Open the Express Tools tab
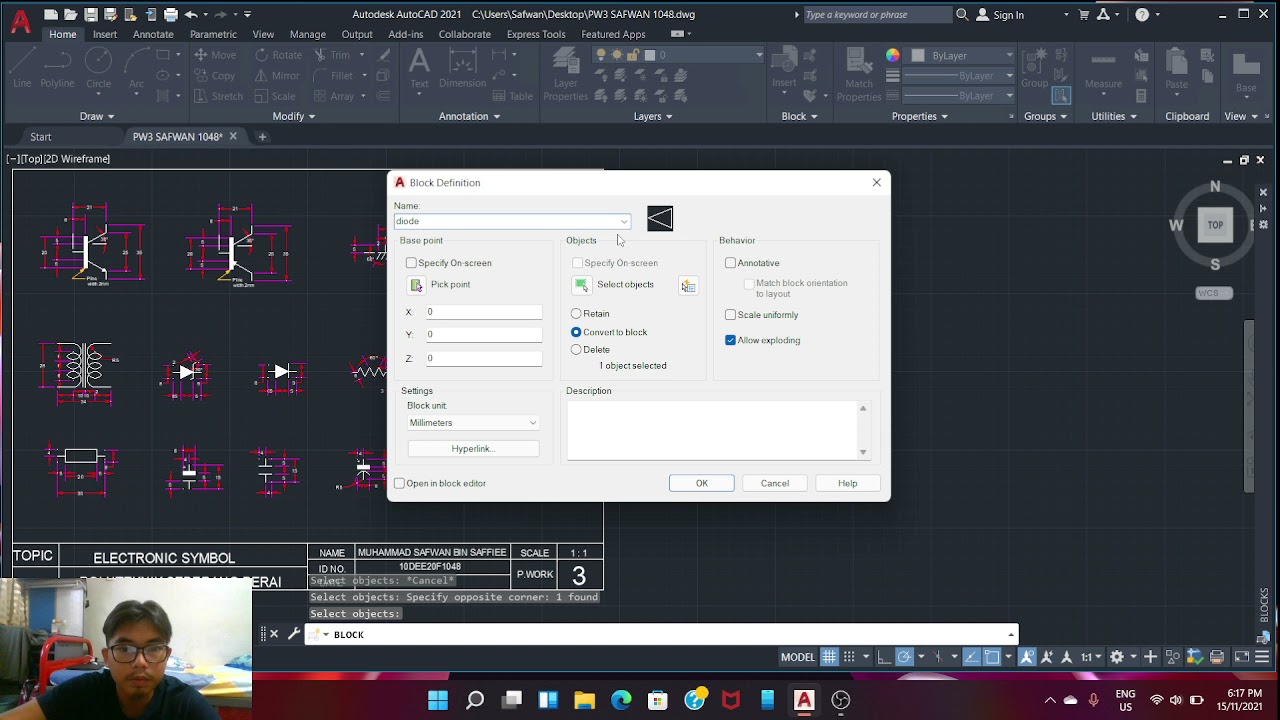This screenshot has width=1280, height=720. [x=536, y=34]
